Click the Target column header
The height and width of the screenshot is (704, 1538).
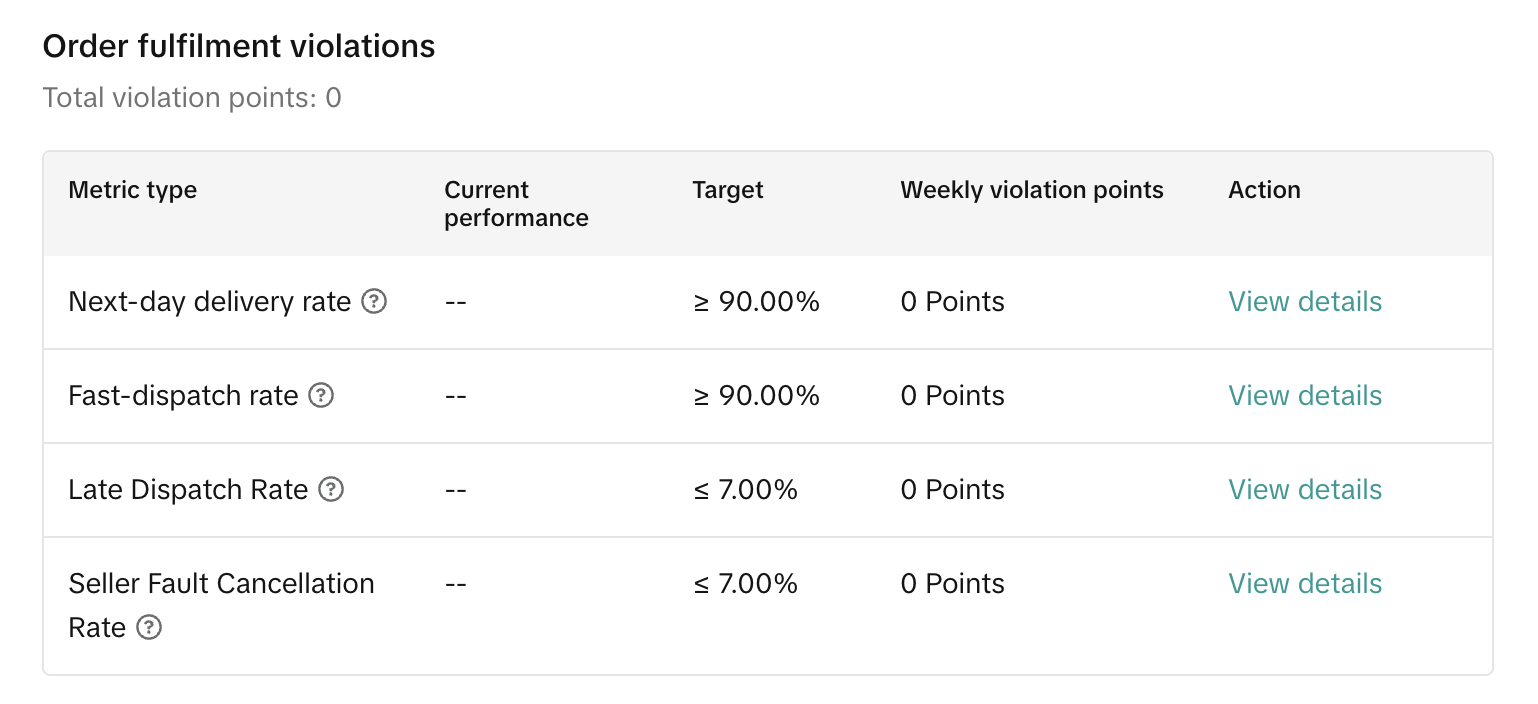(x=727, y=190)
